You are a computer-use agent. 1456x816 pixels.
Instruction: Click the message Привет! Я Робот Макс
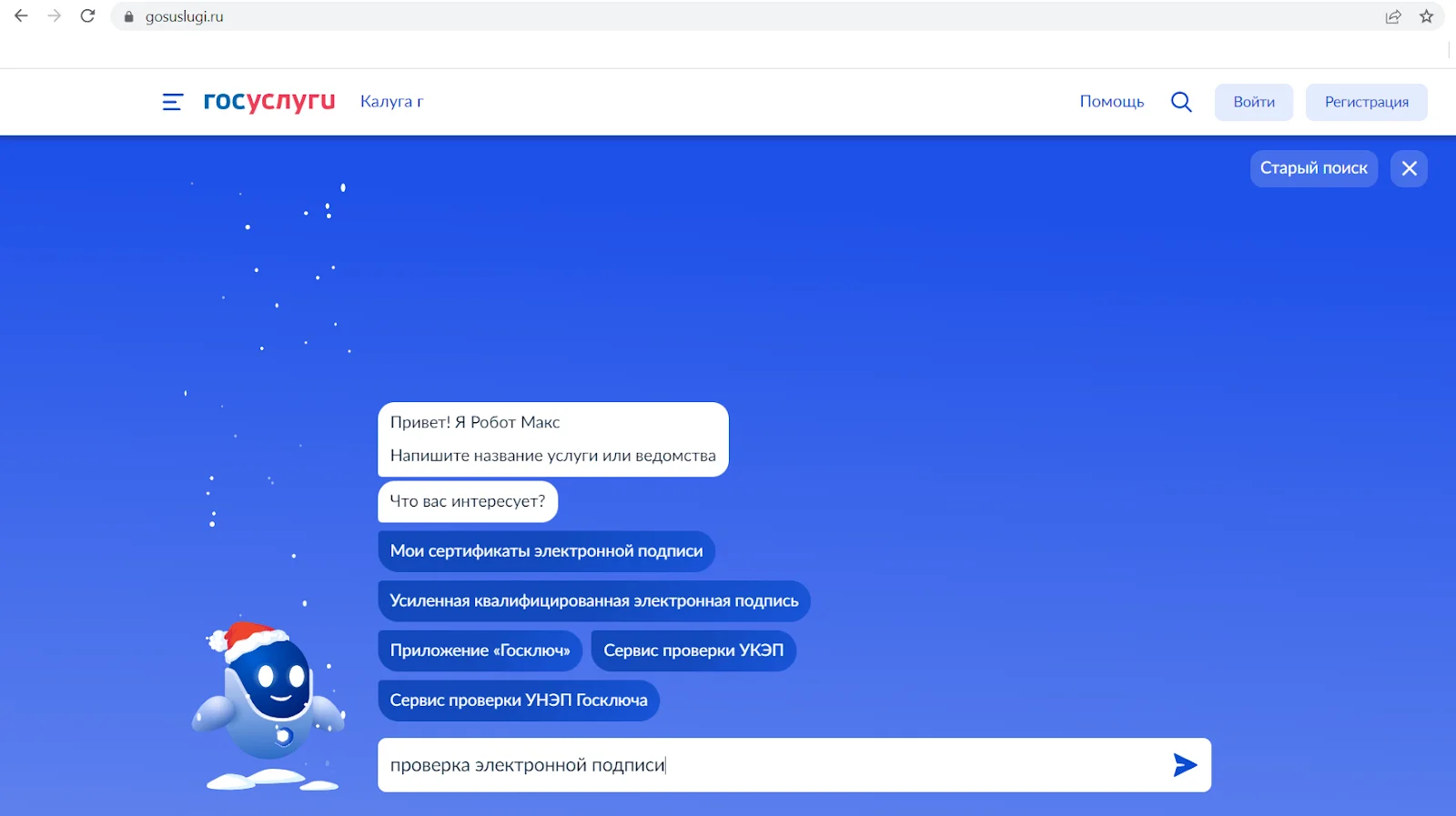pyautogui.click(x=475, y=422)
